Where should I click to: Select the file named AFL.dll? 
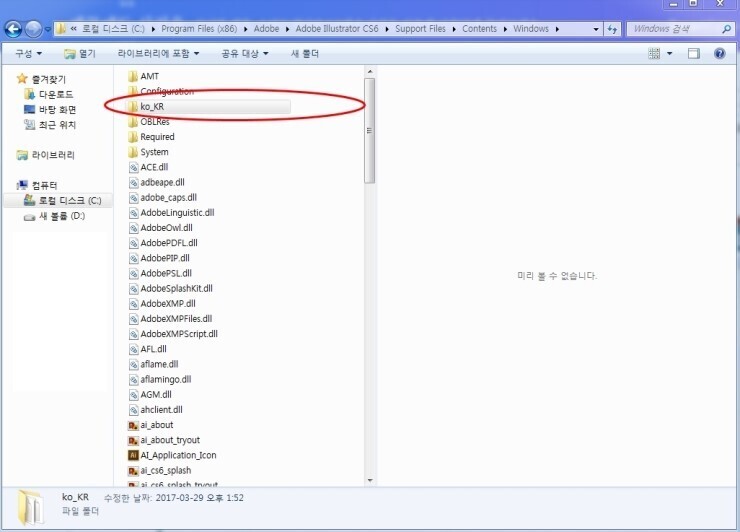tap(153, 349)
